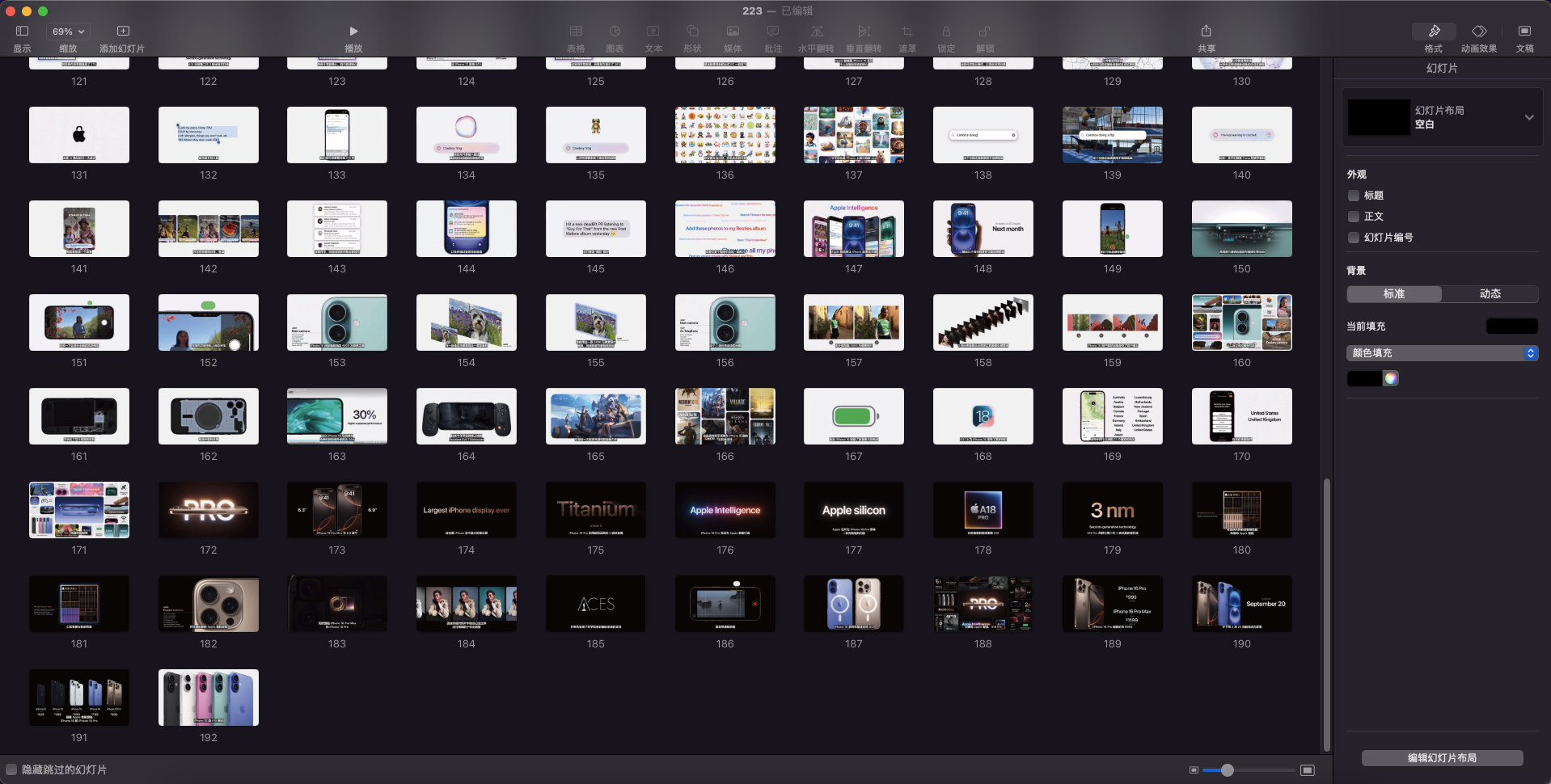
Task: Select slide 168 iOS 18 thumbnail
Action: [x=983, y=416]
